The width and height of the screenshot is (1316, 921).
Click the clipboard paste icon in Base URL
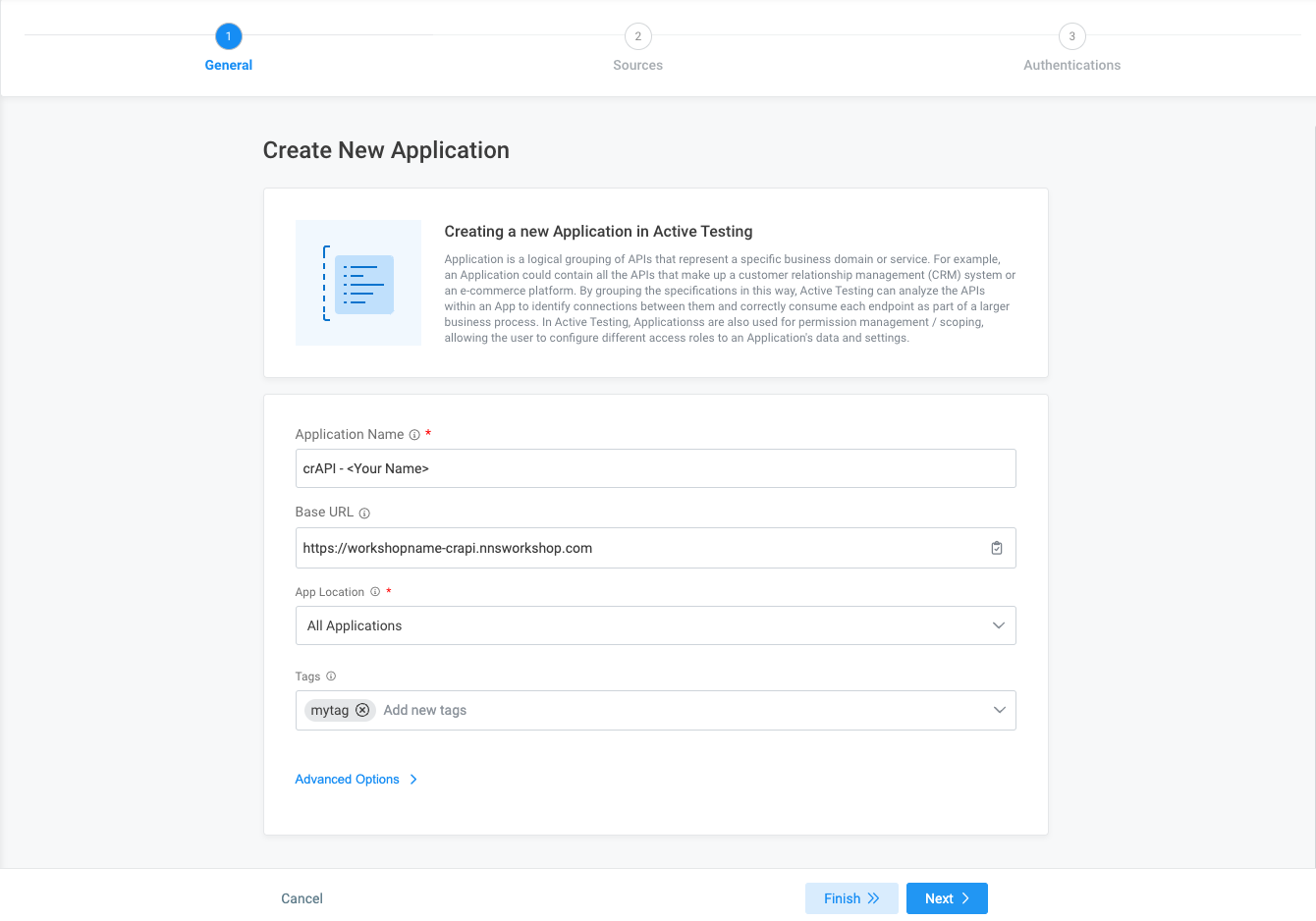(x=997, y=548)
